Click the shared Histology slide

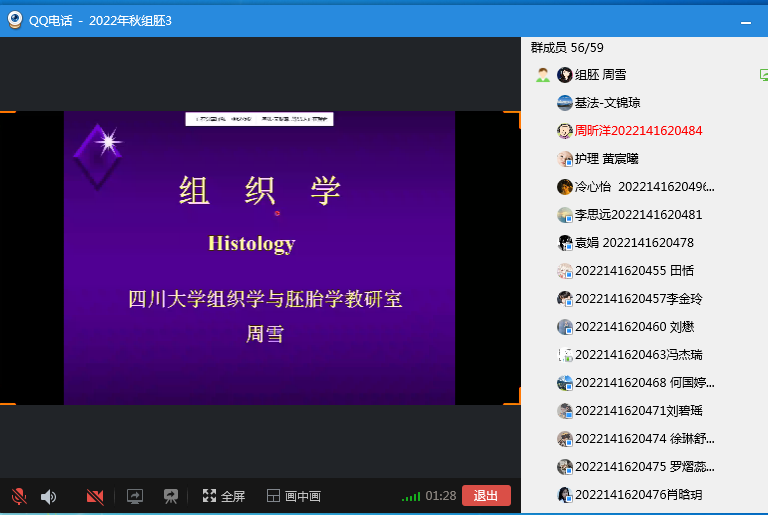pos(259,258)
